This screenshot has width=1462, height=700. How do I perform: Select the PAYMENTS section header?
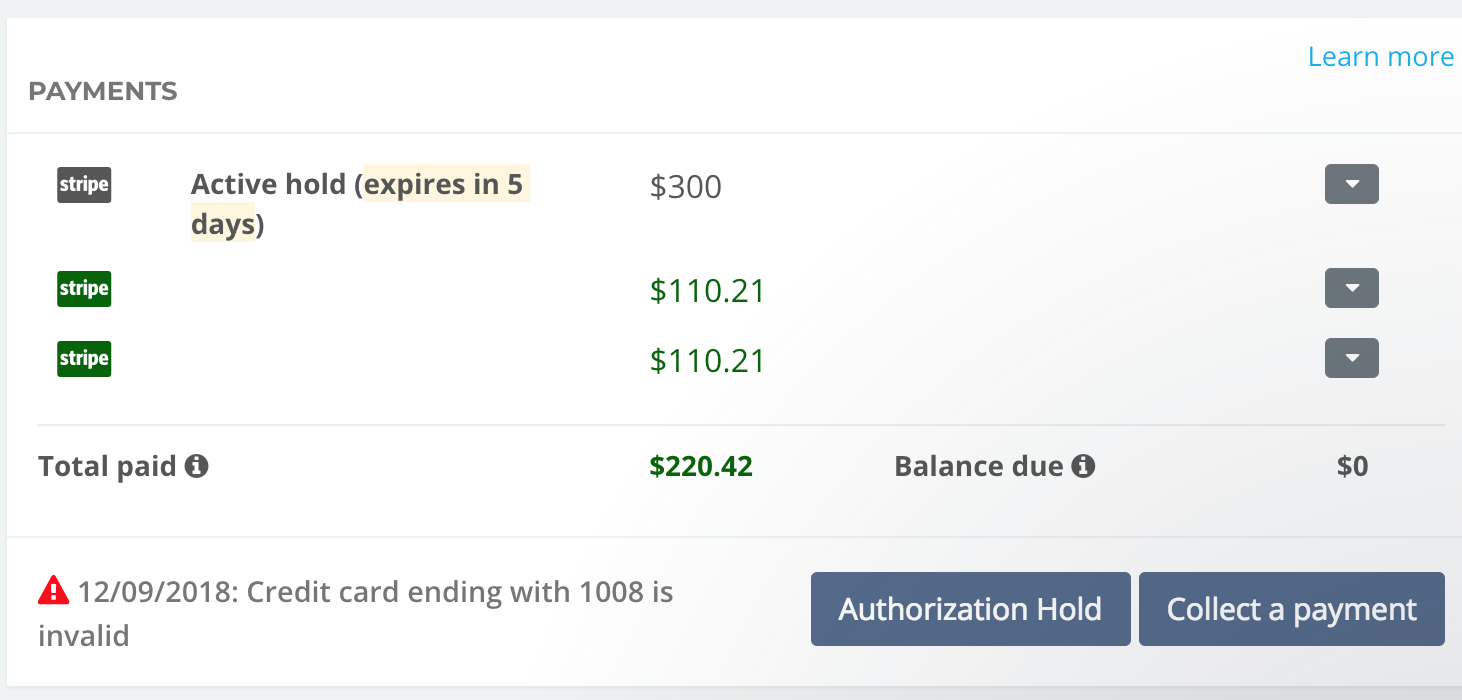click(103, 92)
